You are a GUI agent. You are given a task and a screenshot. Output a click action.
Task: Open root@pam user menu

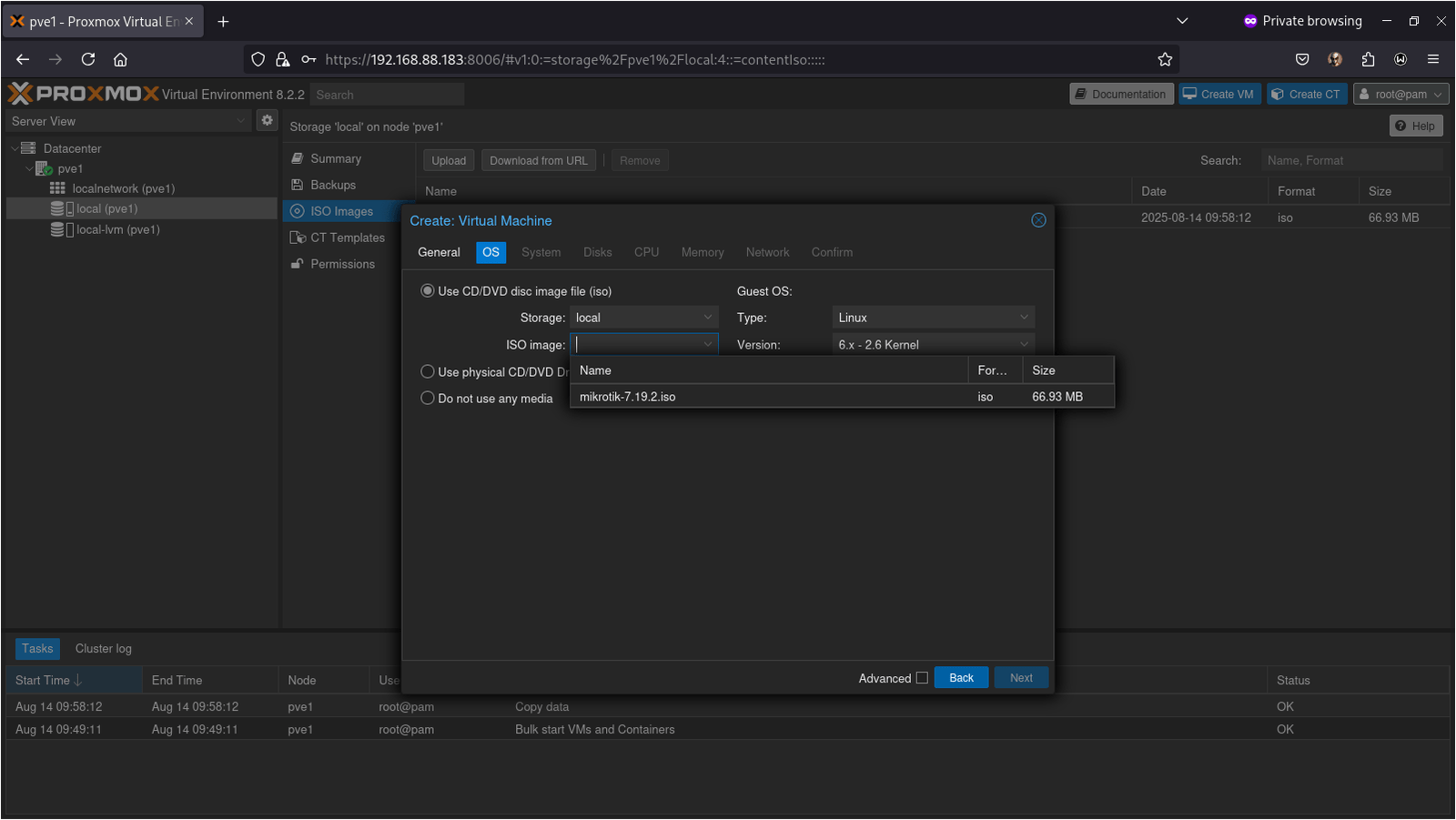(1400, 94)
